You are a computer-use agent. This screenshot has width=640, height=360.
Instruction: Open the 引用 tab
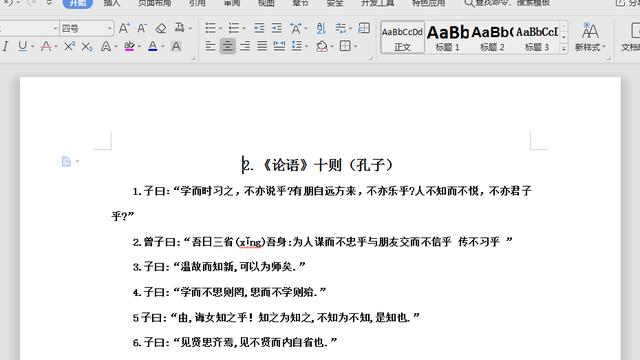(198, 3)
